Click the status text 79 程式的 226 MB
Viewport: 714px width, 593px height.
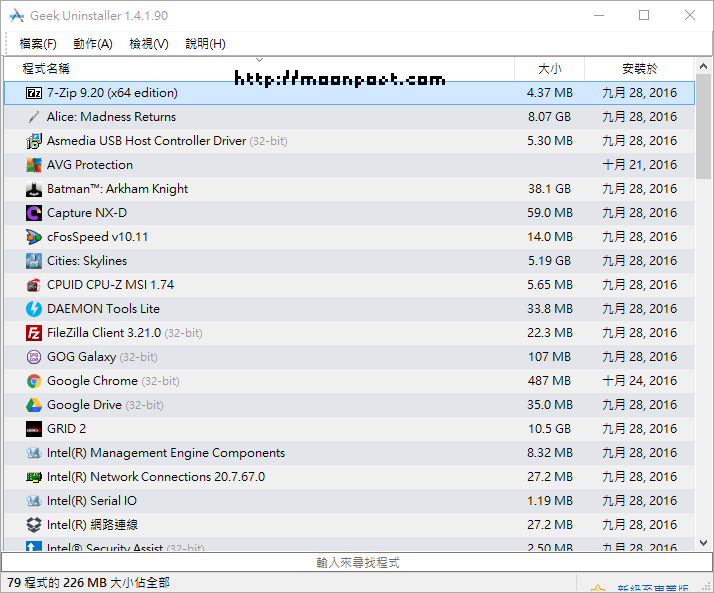(88, 583)
